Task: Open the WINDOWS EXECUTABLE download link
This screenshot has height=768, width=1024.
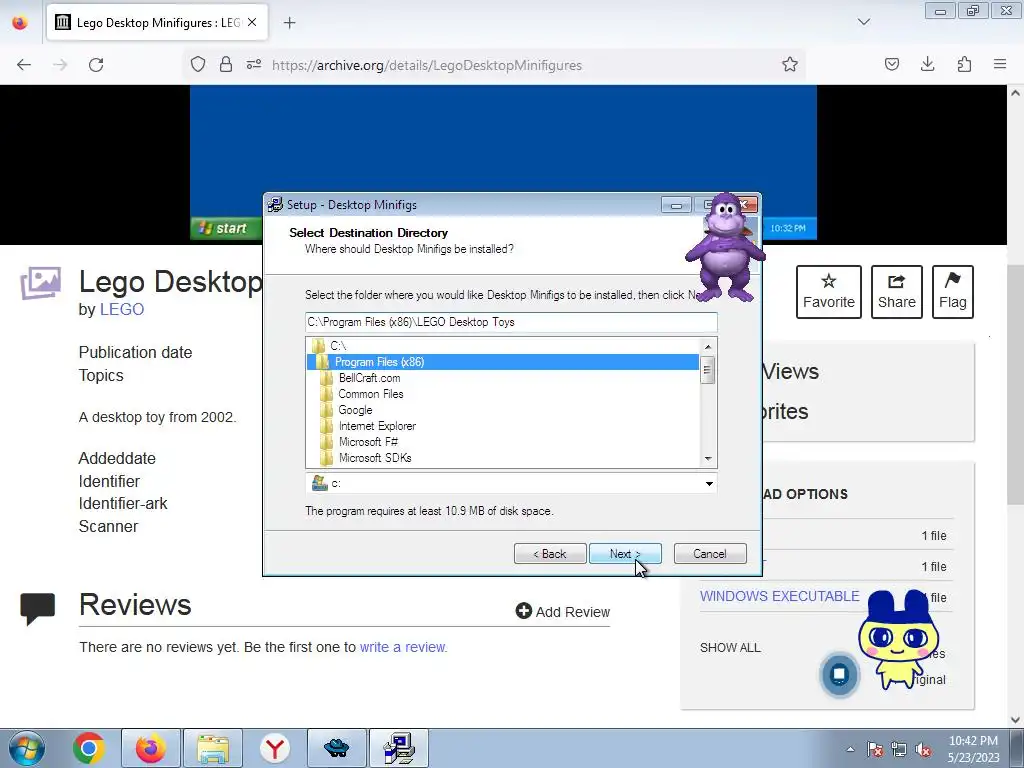Action: point(780,596)
